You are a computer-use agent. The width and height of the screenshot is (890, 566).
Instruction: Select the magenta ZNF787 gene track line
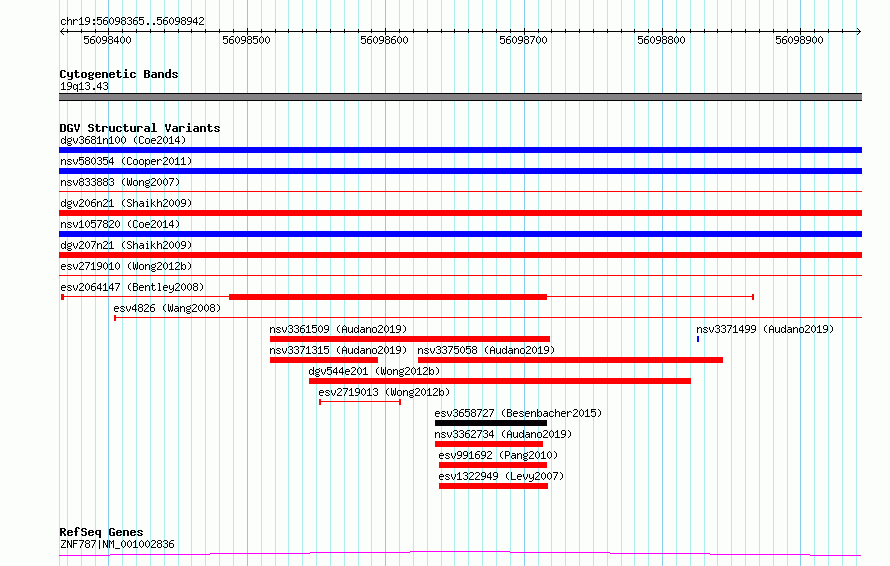pyautogui.click(x=460, y=553)
